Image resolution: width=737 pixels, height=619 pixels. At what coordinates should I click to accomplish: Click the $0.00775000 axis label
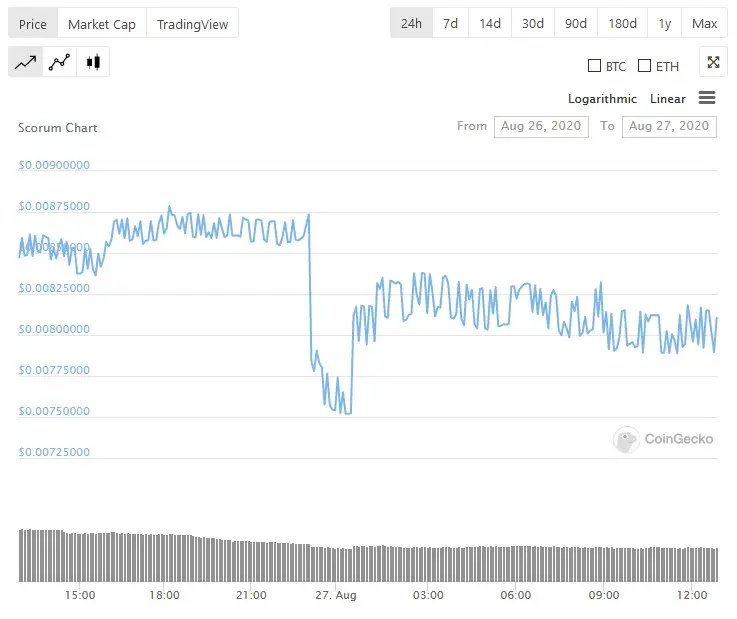click(x=54, y=370)
